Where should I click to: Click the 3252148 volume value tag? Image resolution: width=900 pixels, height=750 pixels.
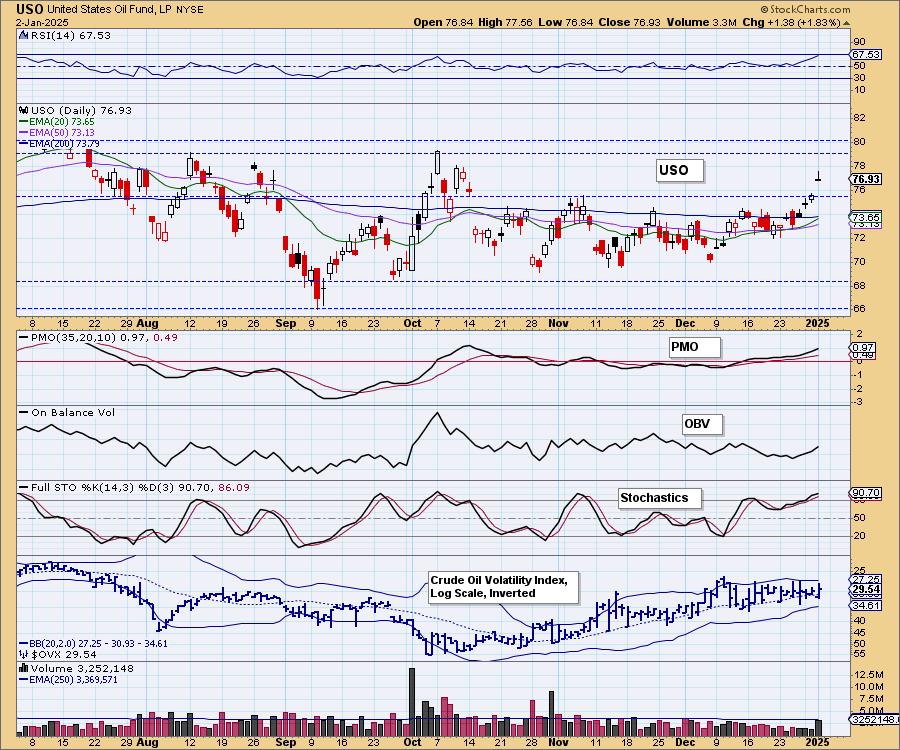(873, 720)
